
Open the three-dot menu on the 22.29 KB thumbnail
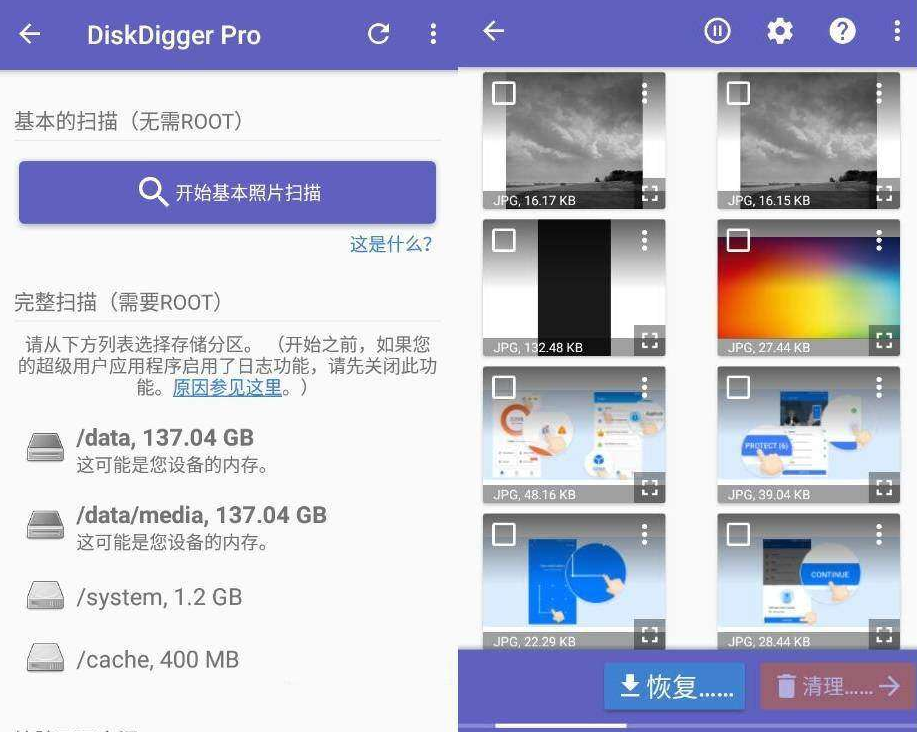point(644,534)
